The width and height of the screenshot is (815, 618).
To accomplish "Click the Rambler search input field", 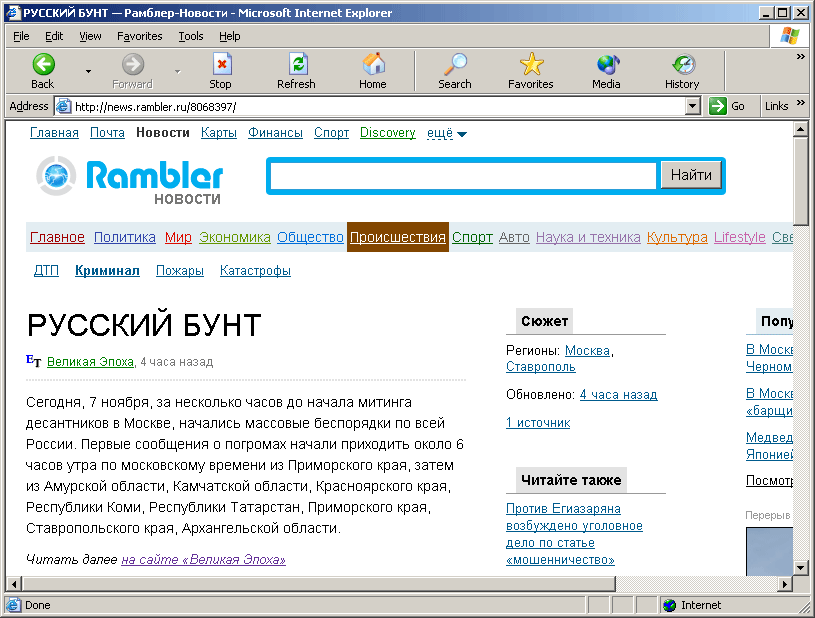I will pyautogui.click(x=464, y=176).
